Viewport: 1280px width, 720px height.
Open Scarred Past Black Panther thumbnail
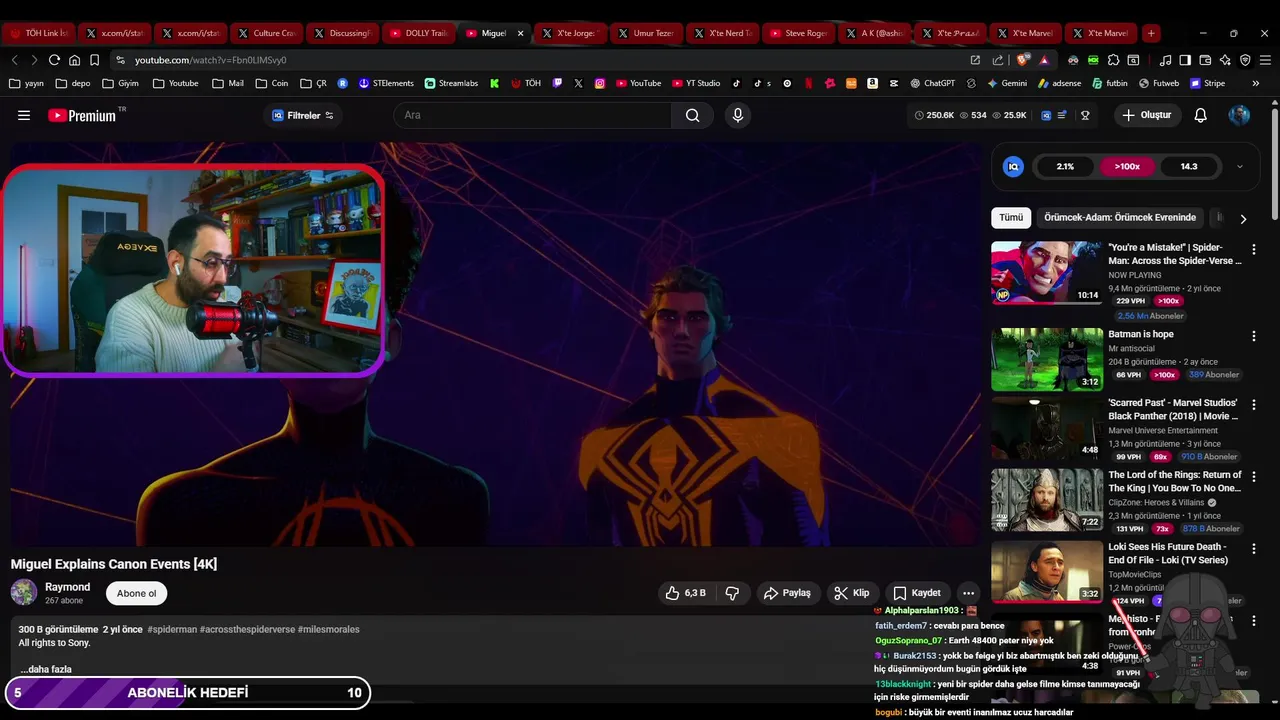1047,428
